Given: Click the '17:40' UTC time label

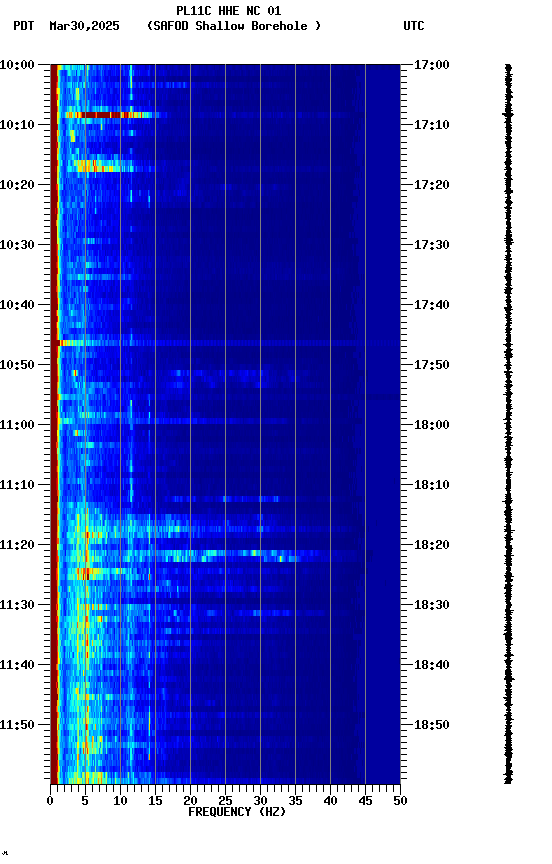Looking at the screenshot, I should pos(432,305).
